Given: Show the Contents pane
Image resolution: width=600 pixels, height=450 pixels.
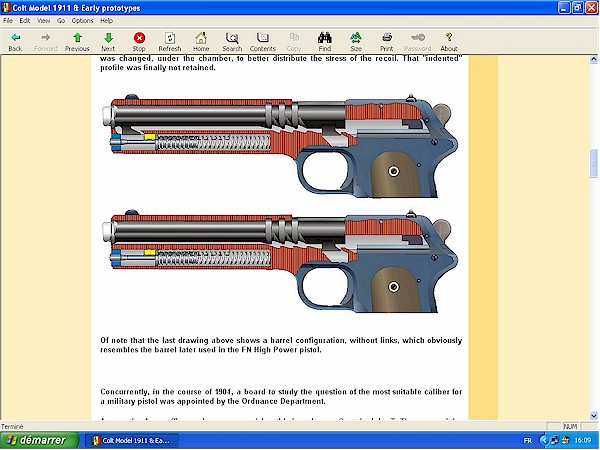Looking at the screenshot, I should [x=262, y=42].
